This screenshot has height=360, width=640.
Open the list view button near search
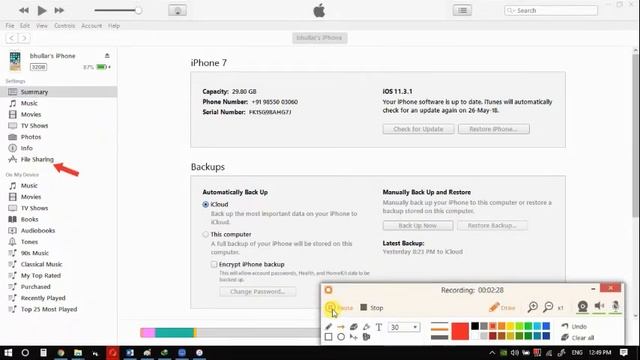pyautogui.click(x=462, y=10)
